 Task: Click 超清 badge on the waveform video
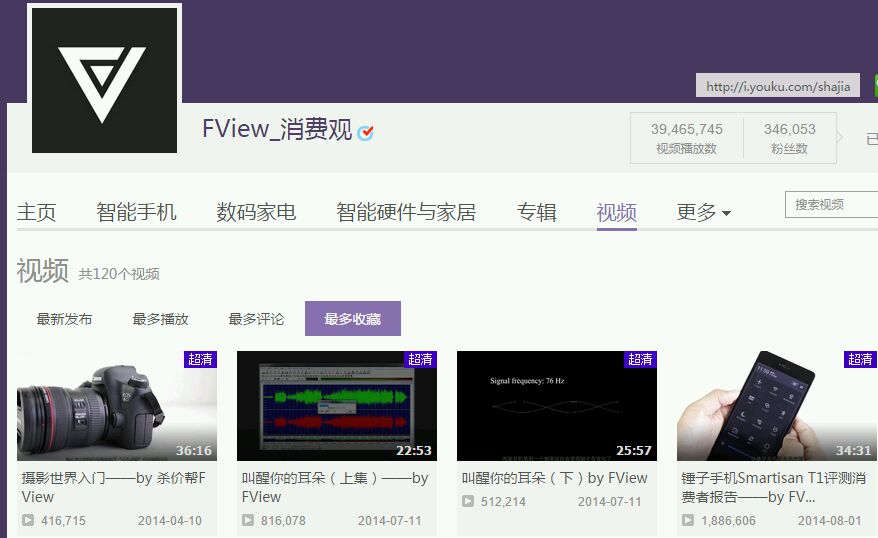[x=420, y=359]
